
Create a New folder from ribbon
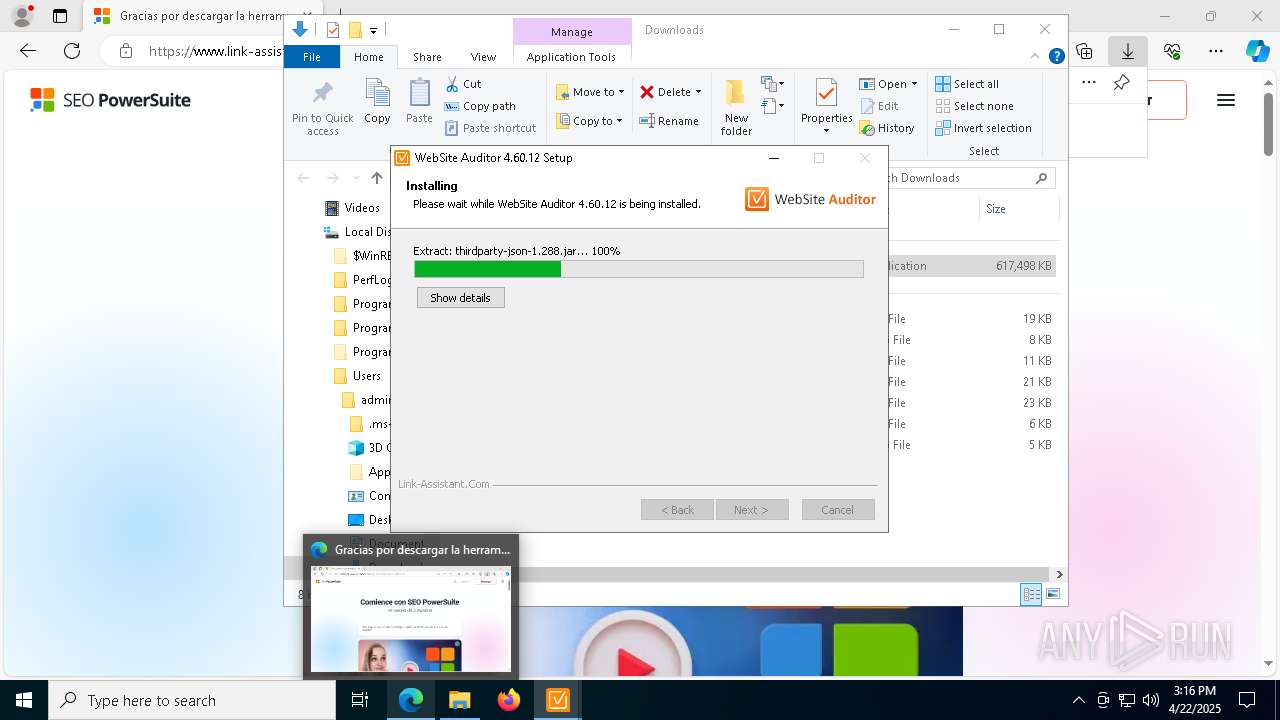[x=736, y=108]
